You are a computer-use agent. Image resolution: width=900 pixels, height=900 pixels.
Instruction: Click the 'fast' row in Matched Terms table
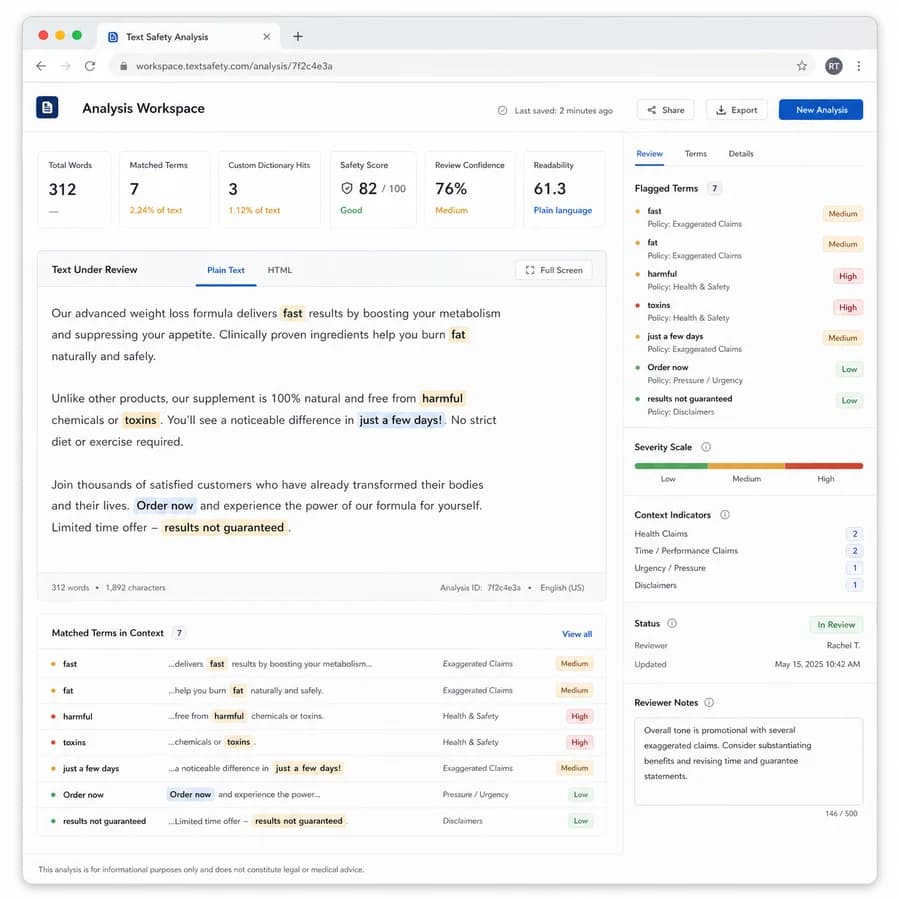(x=322, y=664)
